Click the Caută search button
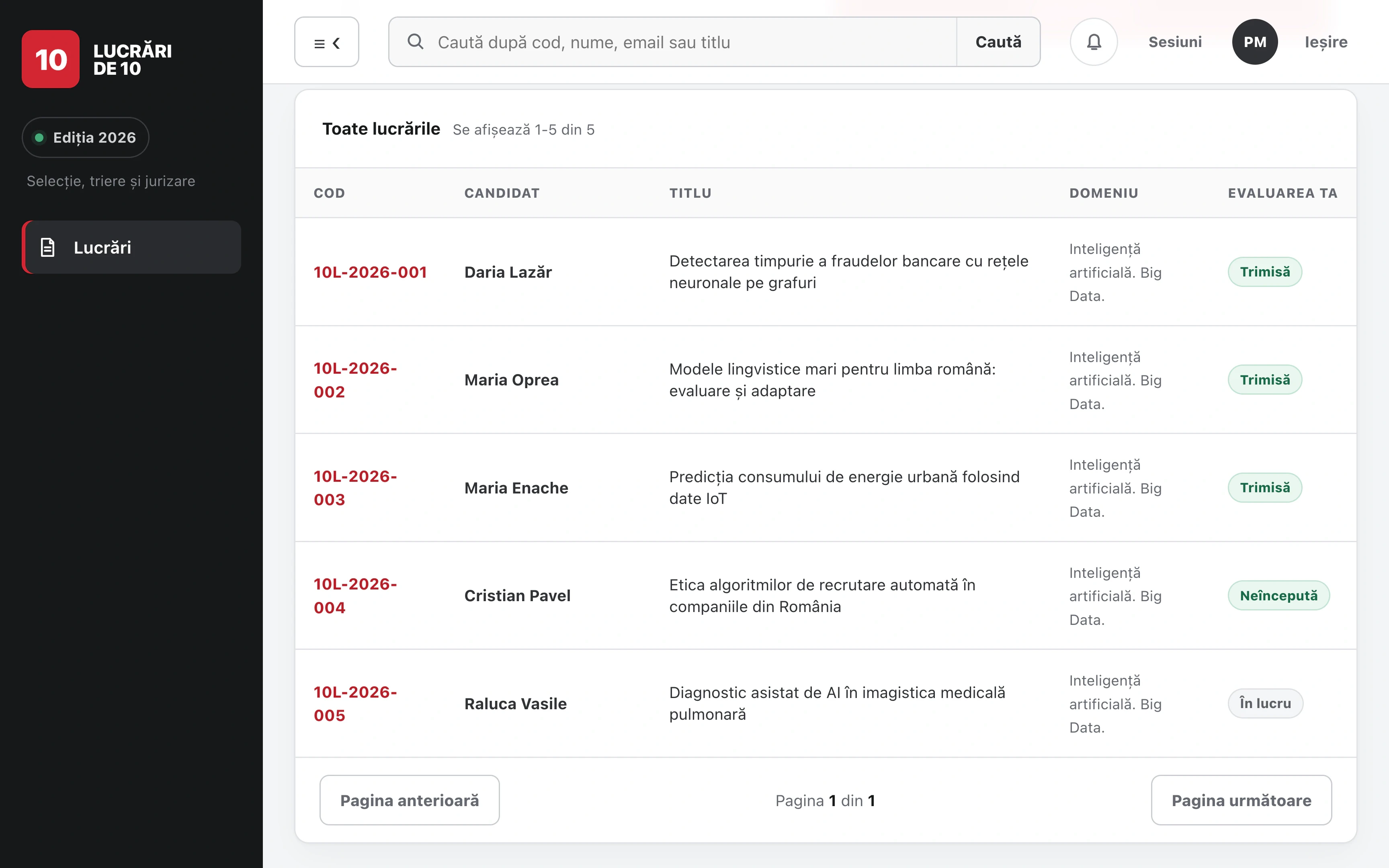1389x868 pixels. 998,42
